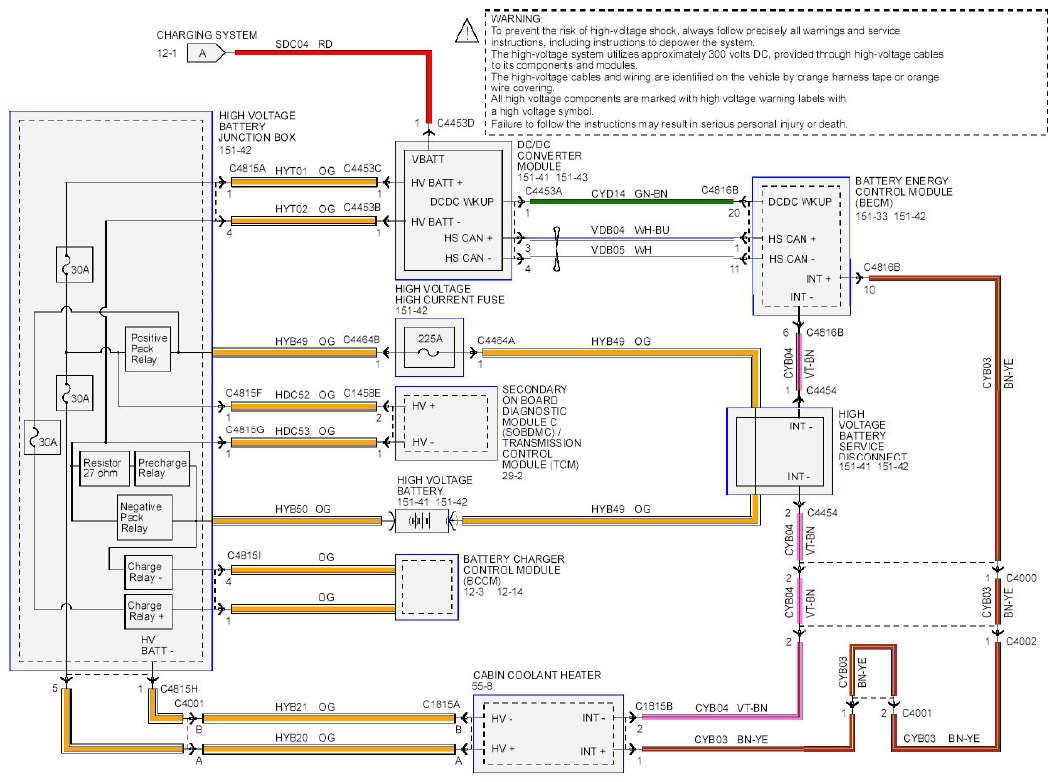Click the charging system connector A arrow
The image size is (1057, 782).
[206, 53]
